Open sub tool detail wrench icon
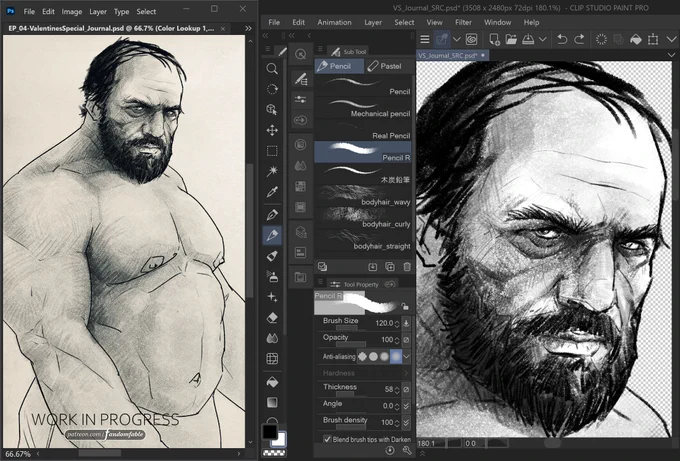 (x=407, y=450)
